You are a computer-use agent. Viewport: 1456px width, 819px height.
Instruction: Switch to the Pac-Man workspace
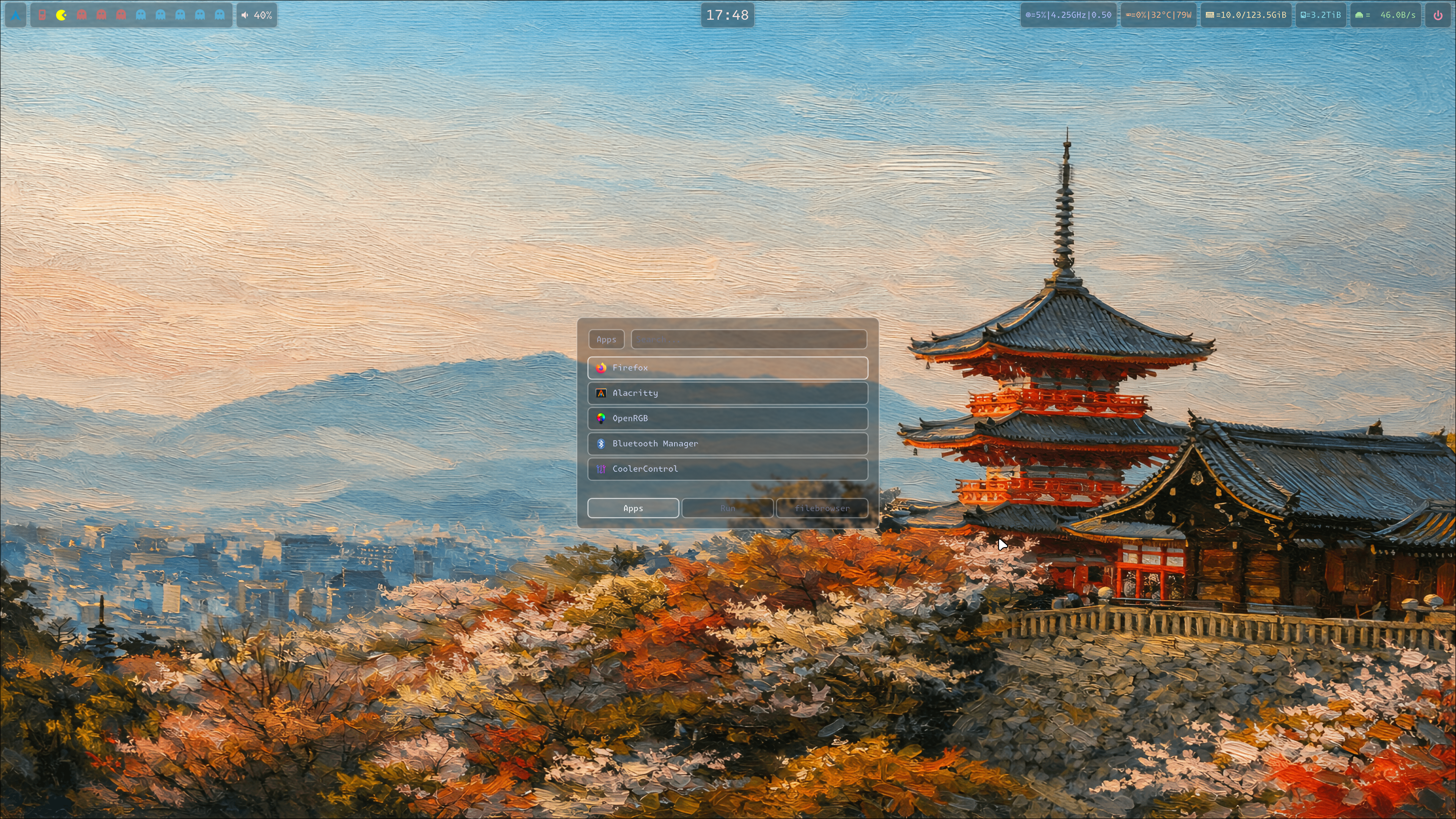(61, 15)
